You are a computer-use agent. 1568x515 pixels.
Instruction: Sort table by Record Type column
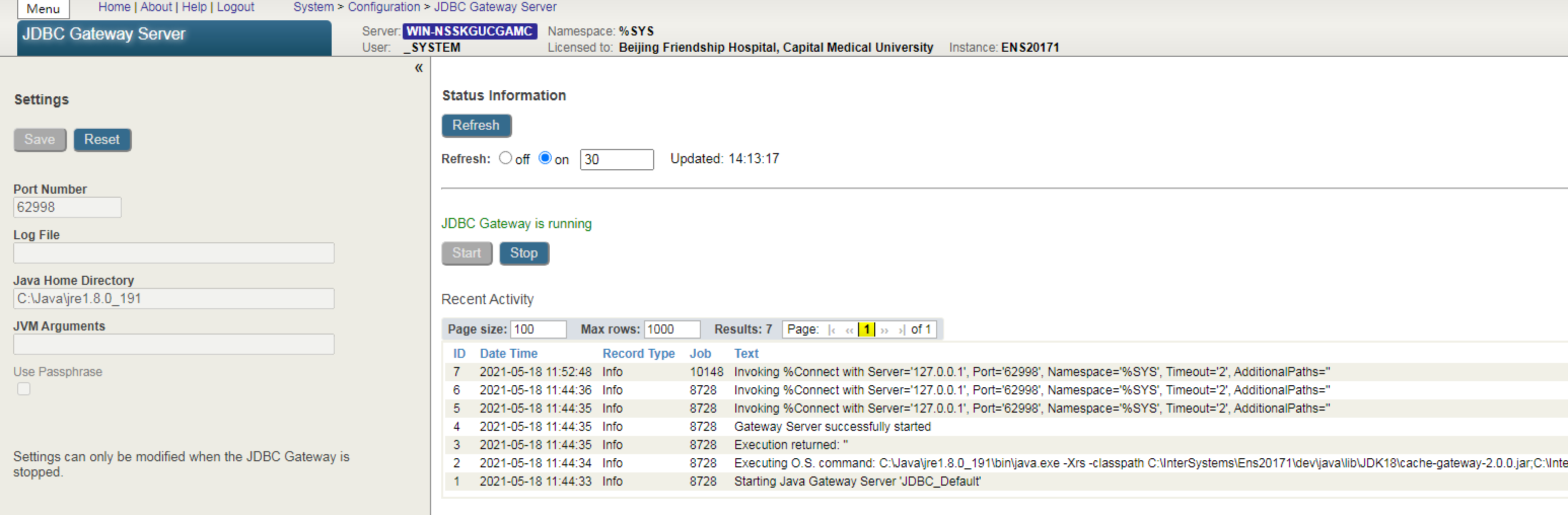638,353
